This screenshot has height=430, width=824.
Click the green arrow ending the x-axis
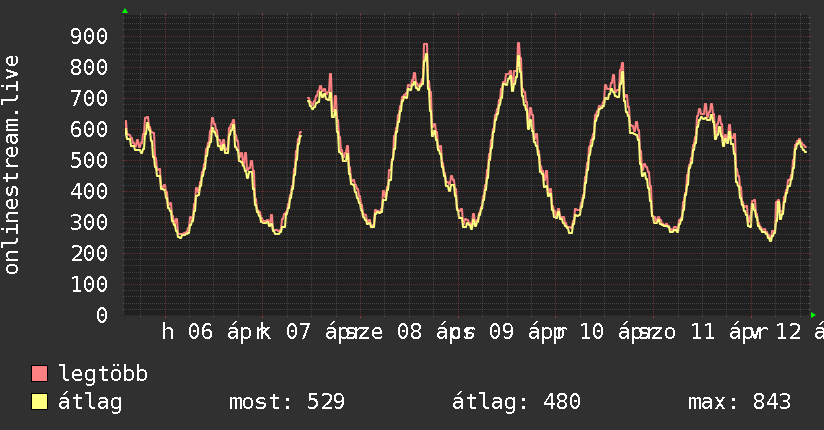coord(814,314)
